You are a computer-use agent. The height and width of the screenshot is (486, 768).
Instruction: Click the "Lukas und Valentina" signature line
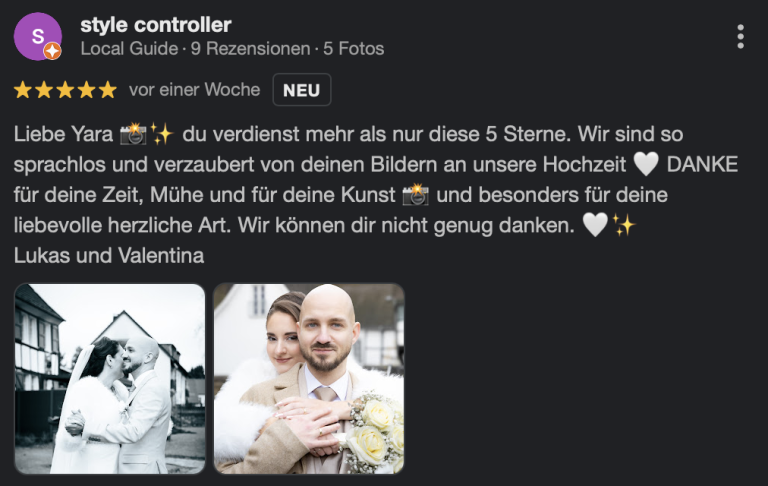[109, 255]
